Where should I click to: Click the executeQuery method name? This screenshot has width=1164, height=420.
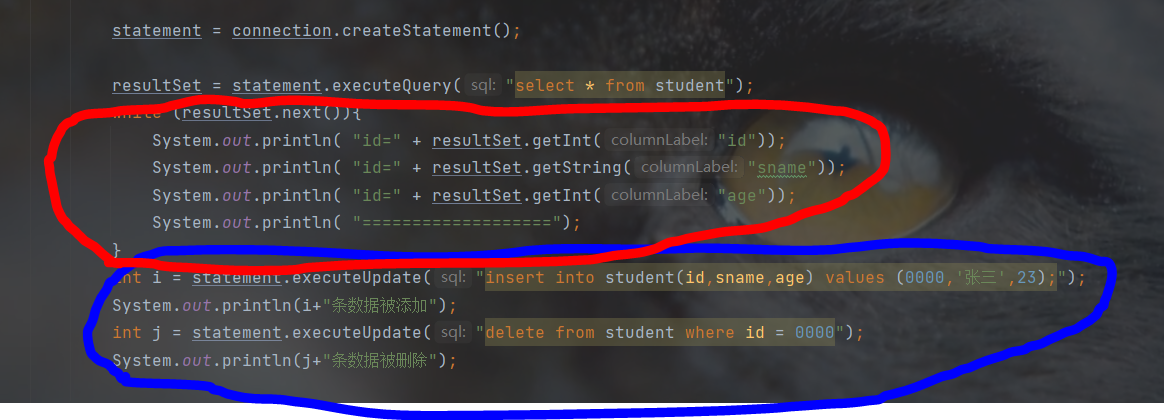tap(391, 86)
